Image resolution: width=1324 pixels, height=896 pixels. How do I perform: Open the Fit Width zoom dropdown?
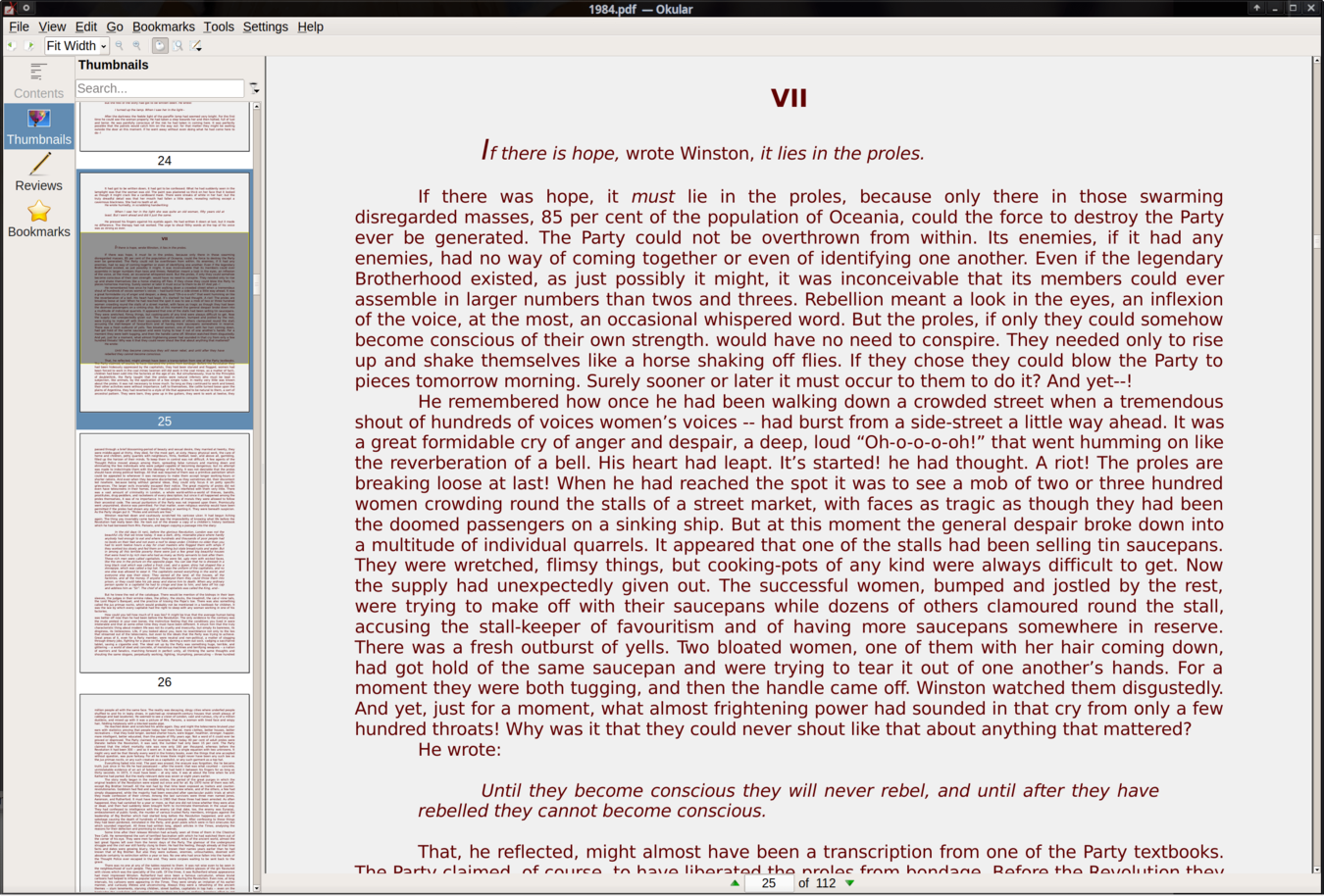coord(76,45)
